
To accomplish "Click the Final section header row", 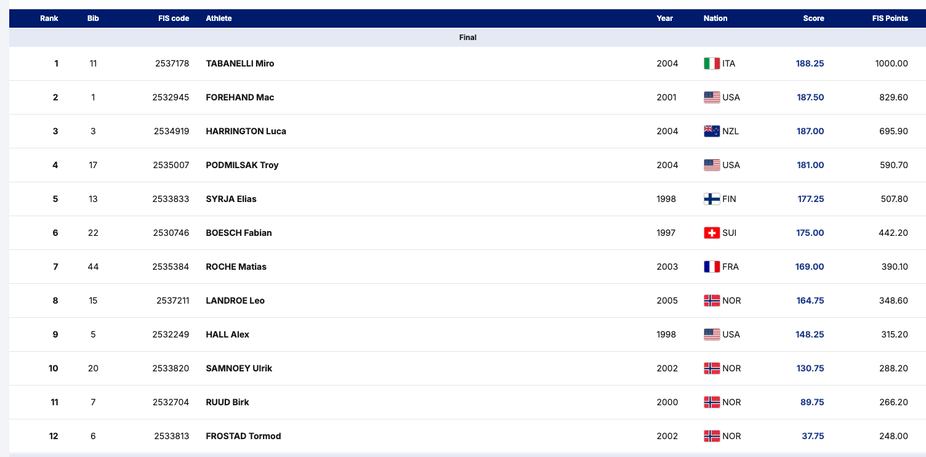I will pyautogui.click(x=467, y=37).
